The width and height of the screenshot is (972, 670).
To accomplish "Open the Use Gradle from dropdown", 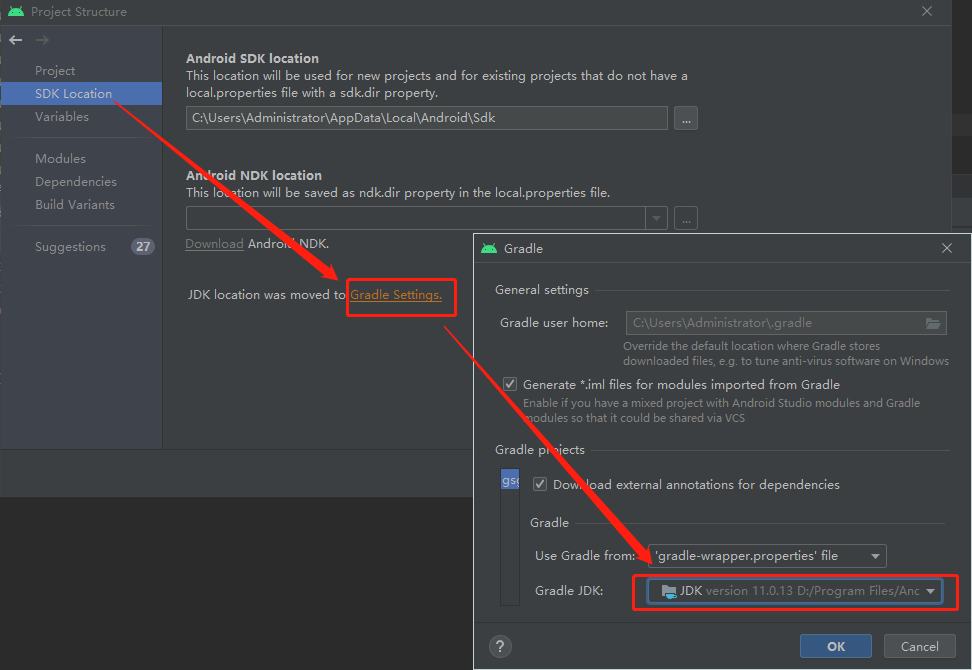I will click(767, 556).
